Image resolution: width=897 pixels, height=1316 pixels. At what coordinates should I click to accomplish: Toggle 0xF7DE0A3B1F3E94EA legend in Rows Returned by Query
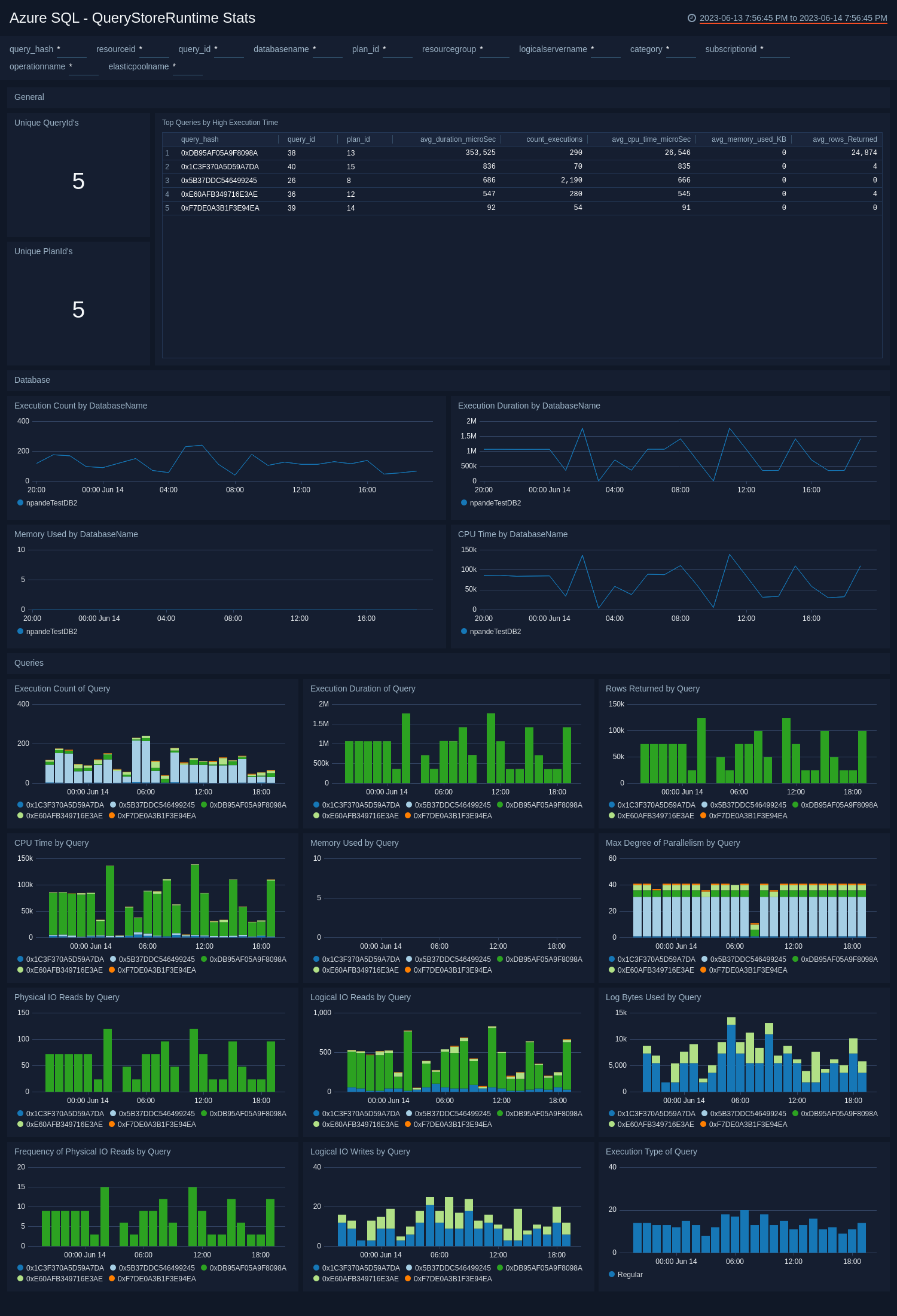pyautogui.click(x=743, y=816)
